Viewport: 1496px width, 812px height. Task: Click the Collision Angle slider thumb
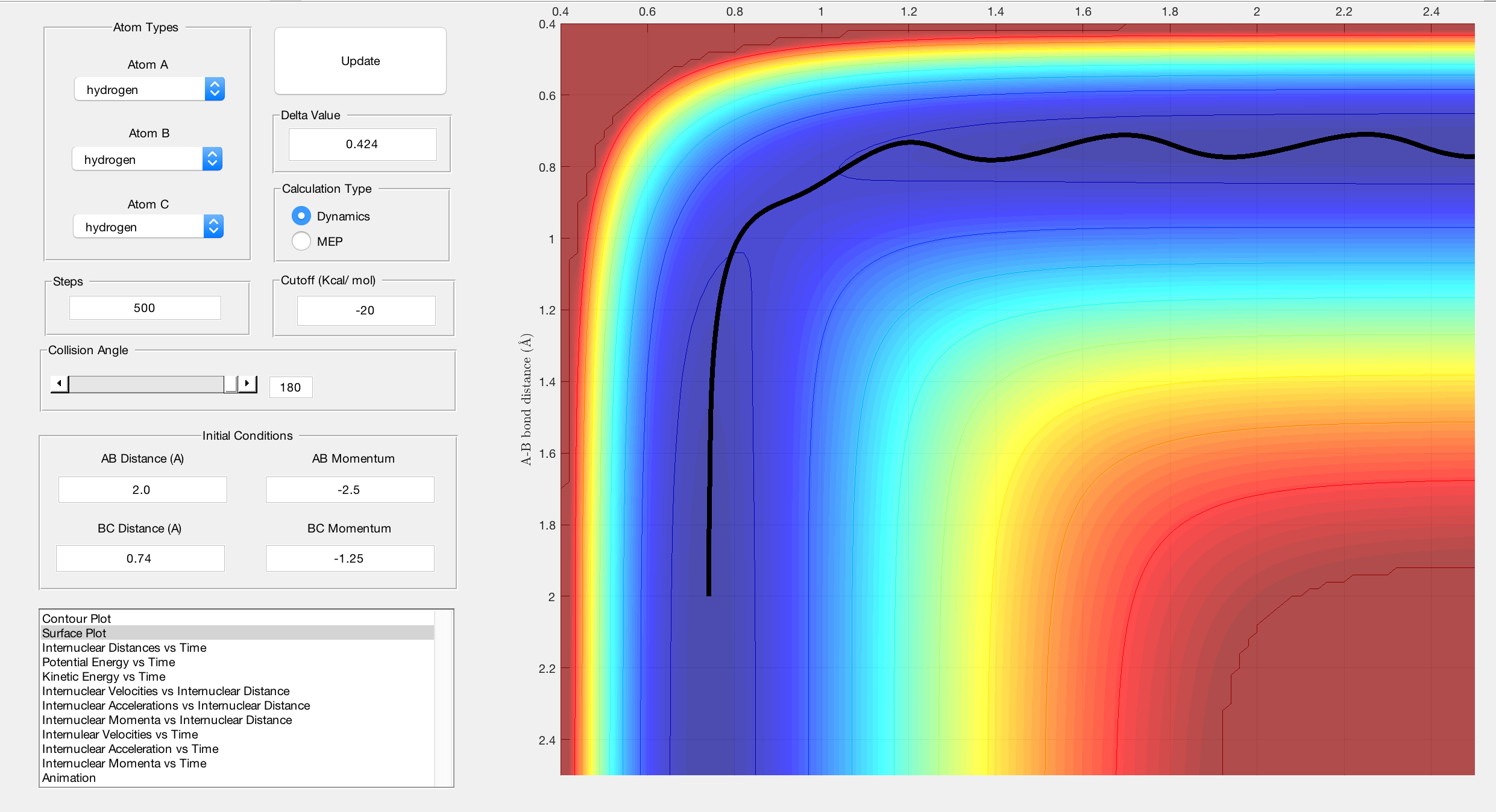(230, 384)
